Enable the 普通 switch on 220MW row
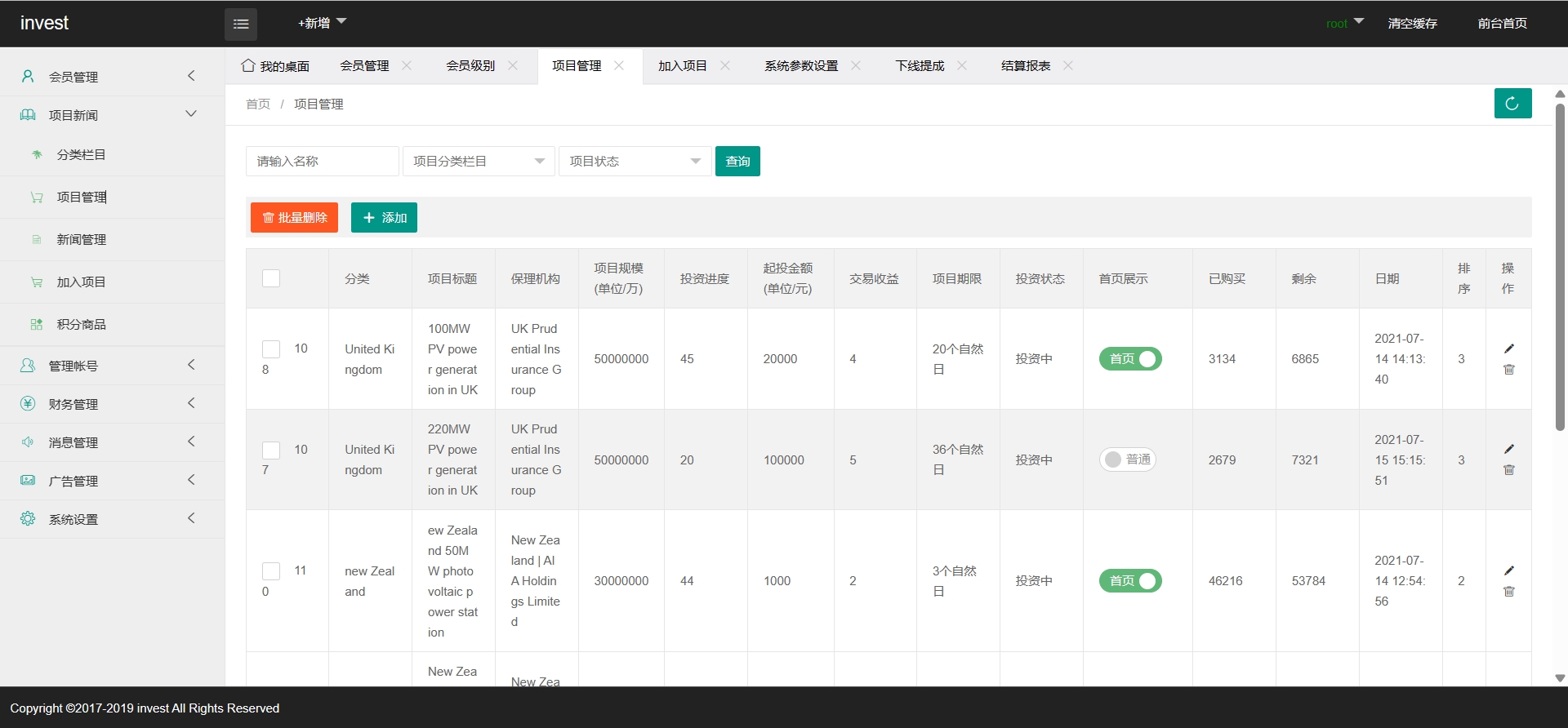The height and width of the screenshot is (728, 1568). coord(1127,459)
